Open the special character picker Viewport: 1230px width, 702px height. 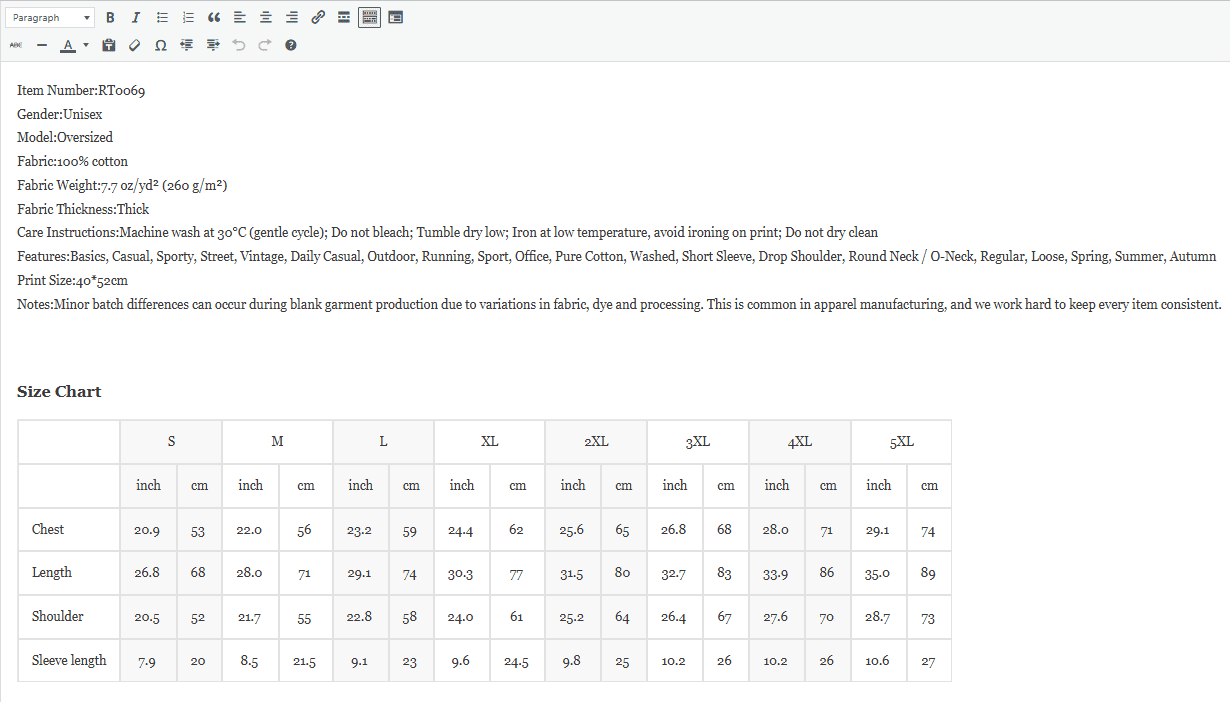point(161,45)
